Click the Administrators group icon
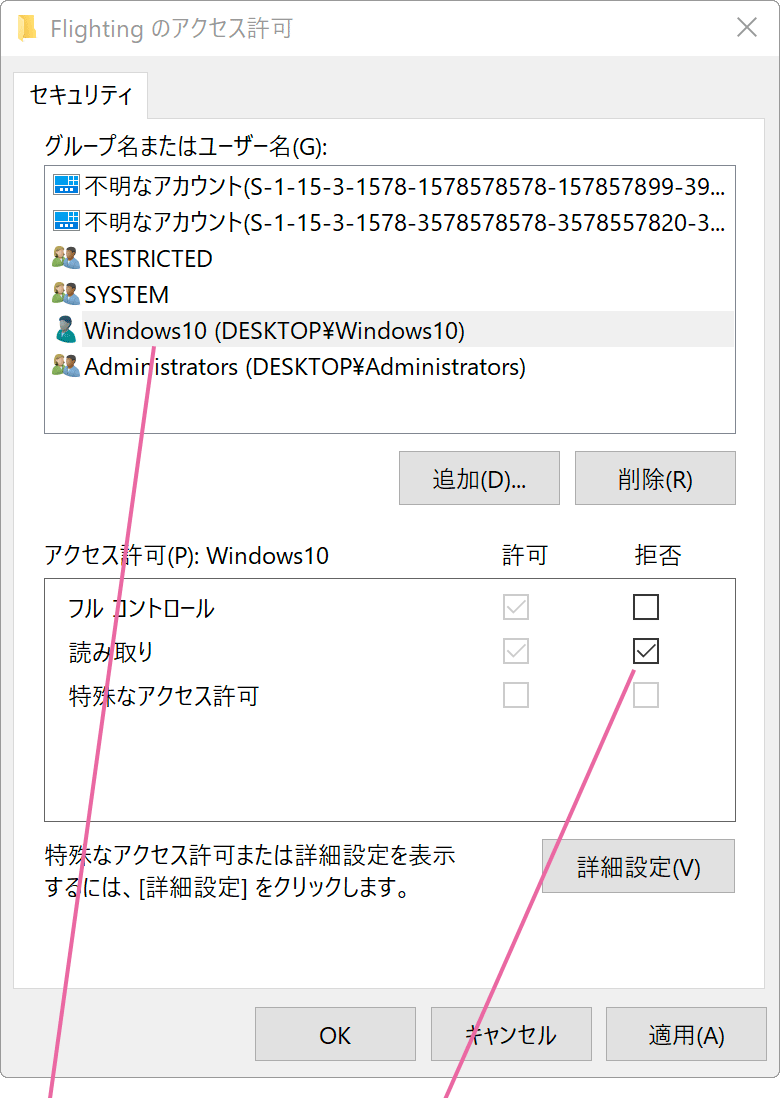 click(66, 366)
